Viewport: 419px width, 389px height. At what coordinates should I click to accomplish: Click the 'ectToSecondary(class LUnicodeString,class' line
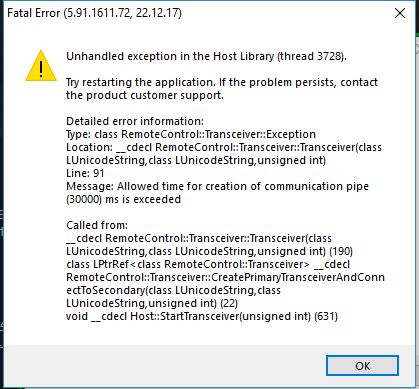(173, 290)
